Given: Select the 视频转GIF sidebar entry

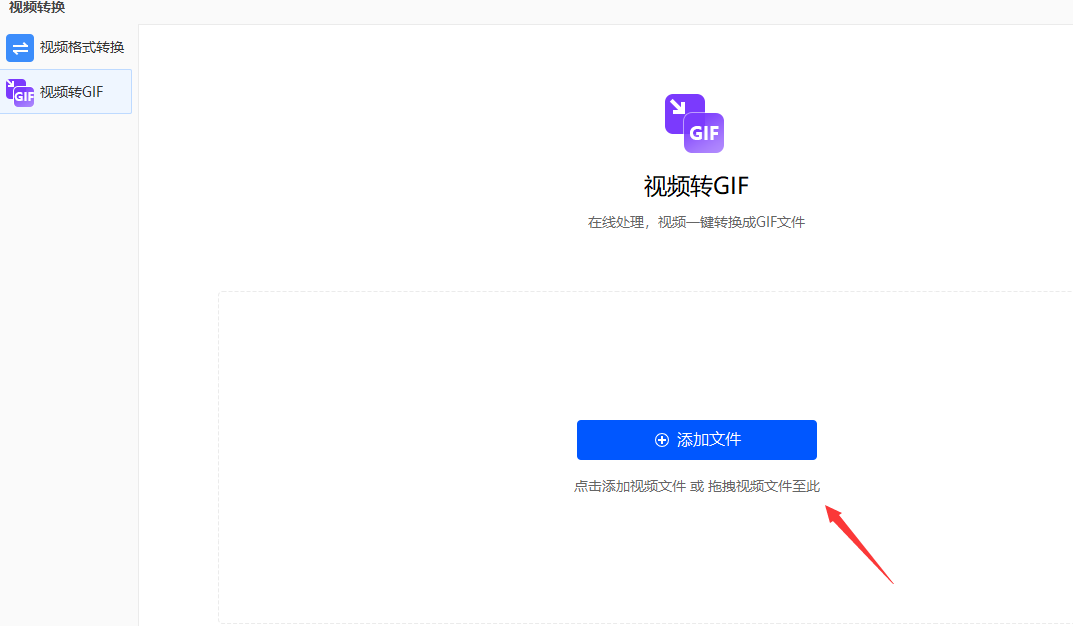Looking at the screenshot, I should coord(66,92).
